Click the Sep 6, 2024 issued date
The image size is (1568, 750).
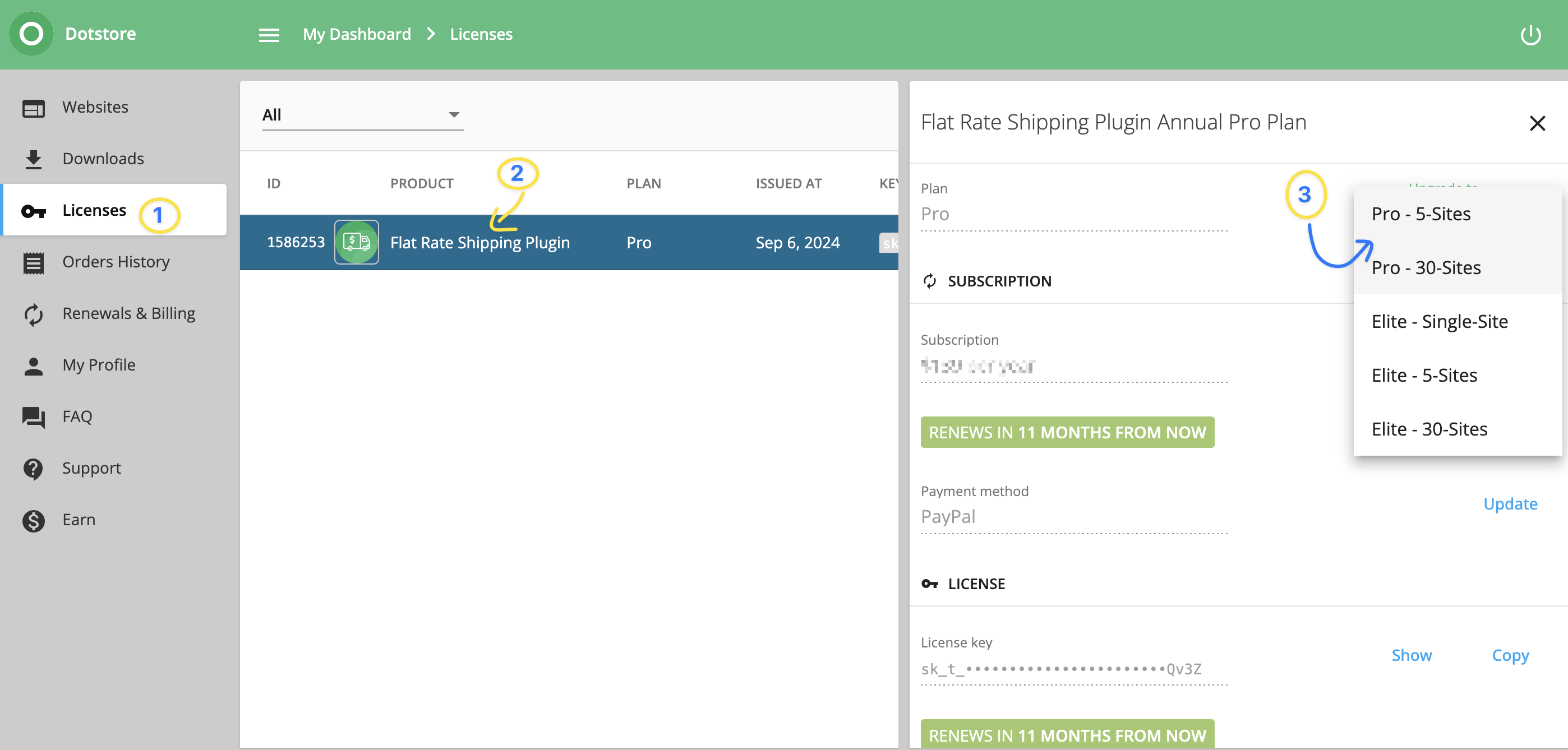[x=797, y=243]
